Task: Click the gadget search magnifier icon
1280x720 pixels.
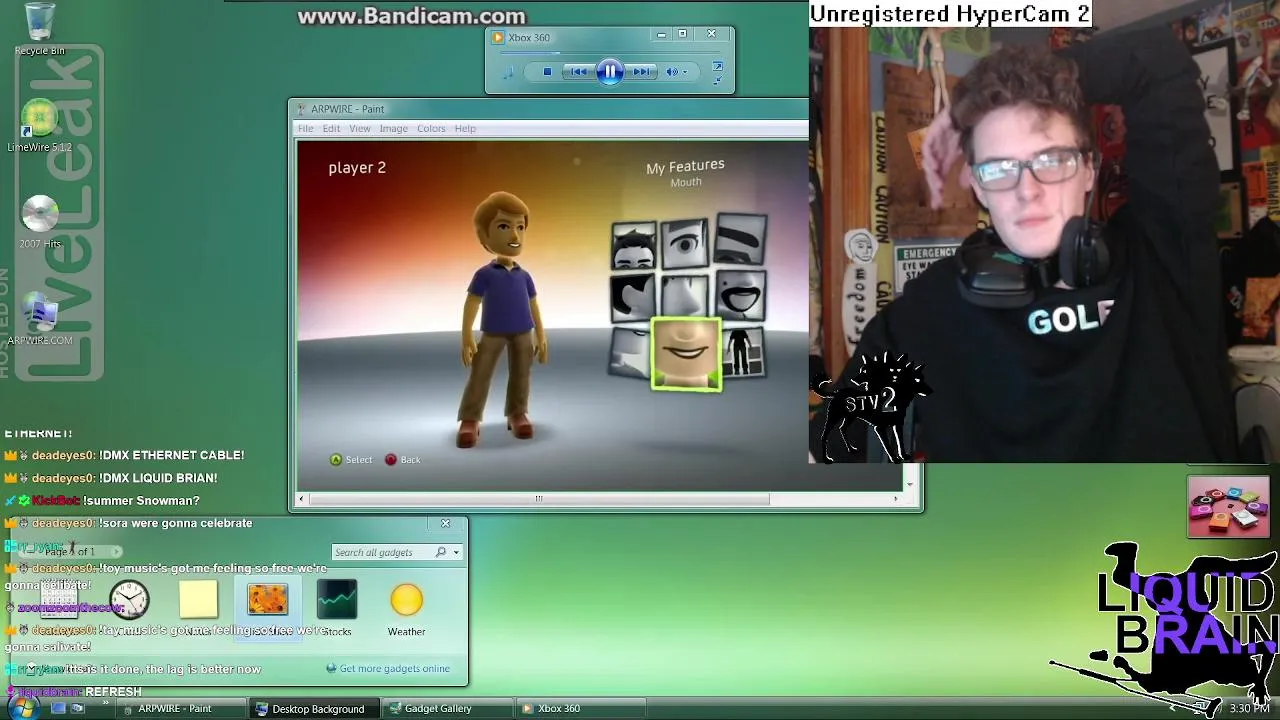Action: coord(441,552)
